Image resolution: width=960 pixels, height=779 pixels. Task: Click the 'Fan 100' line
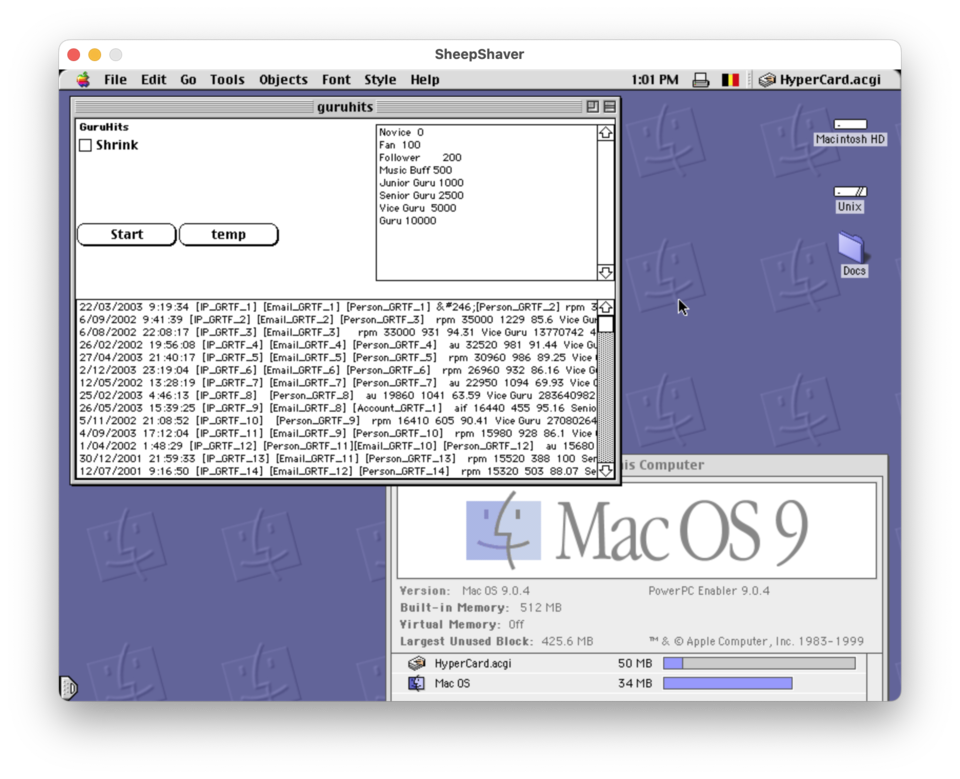(399, 145)
